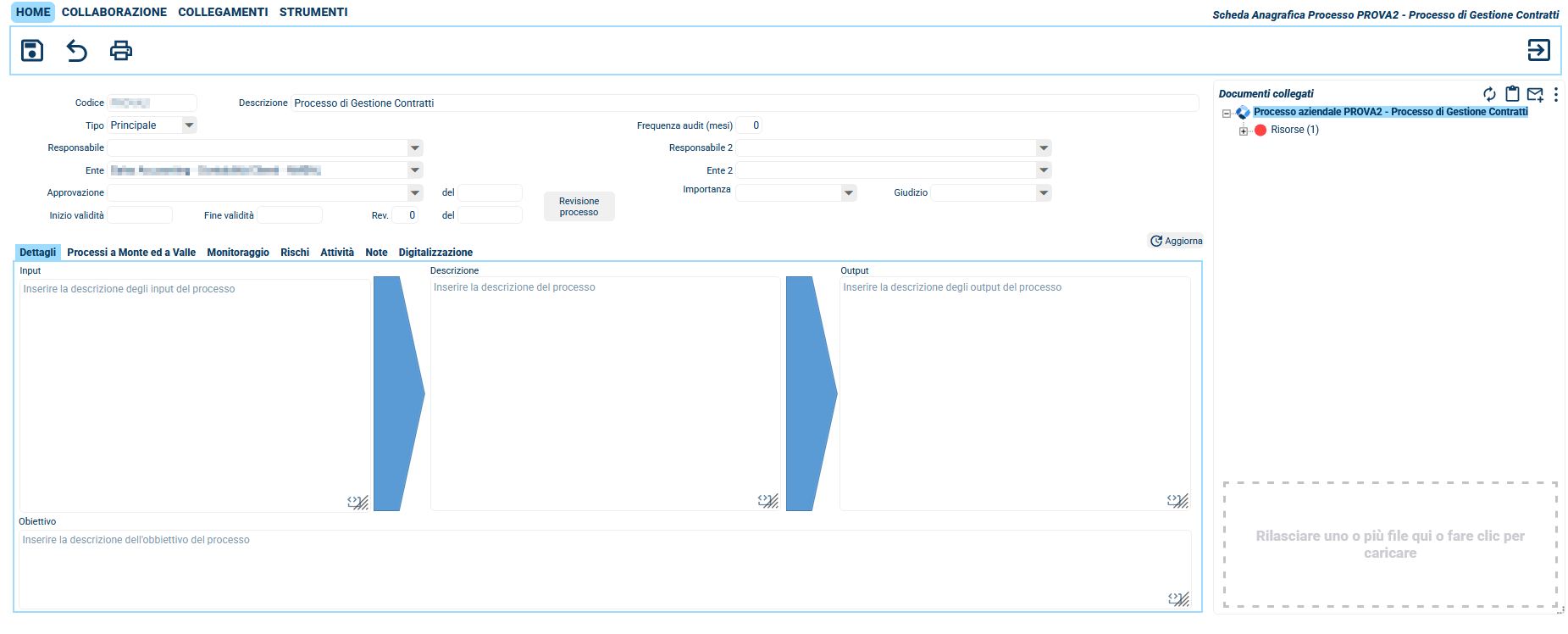Click the Save floppy disk icon
Viewport: 1568px width, 634px height.
[32, 51]
